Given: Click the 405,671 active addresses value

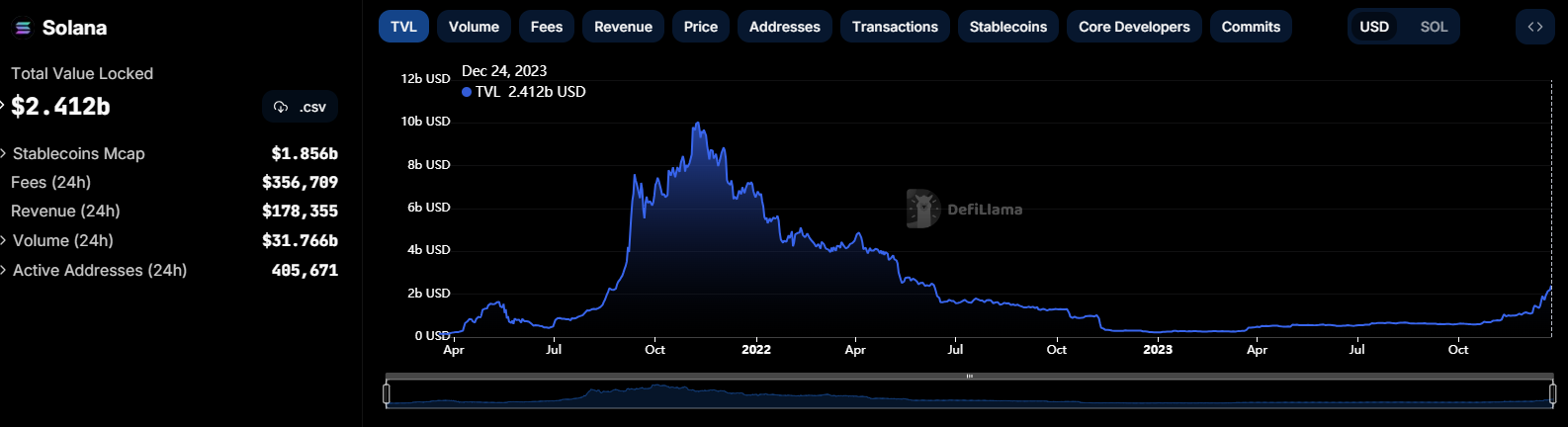Looking at the screenshot, I should tap(305, 270).
